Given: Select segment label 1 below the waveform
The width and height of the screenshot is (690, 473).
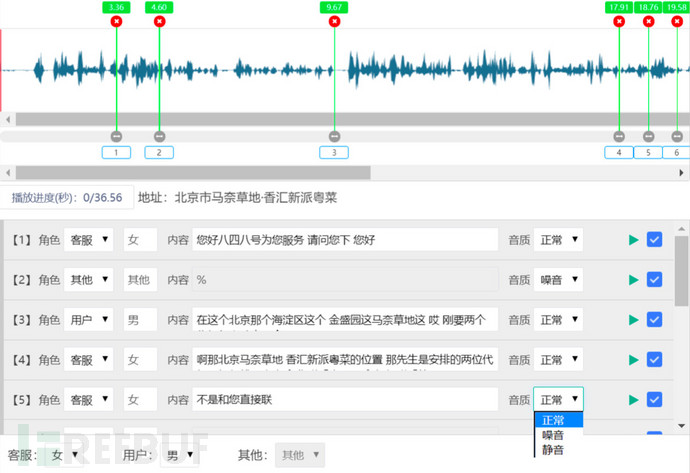Looking at the screenshot, I should click(116, 153).
